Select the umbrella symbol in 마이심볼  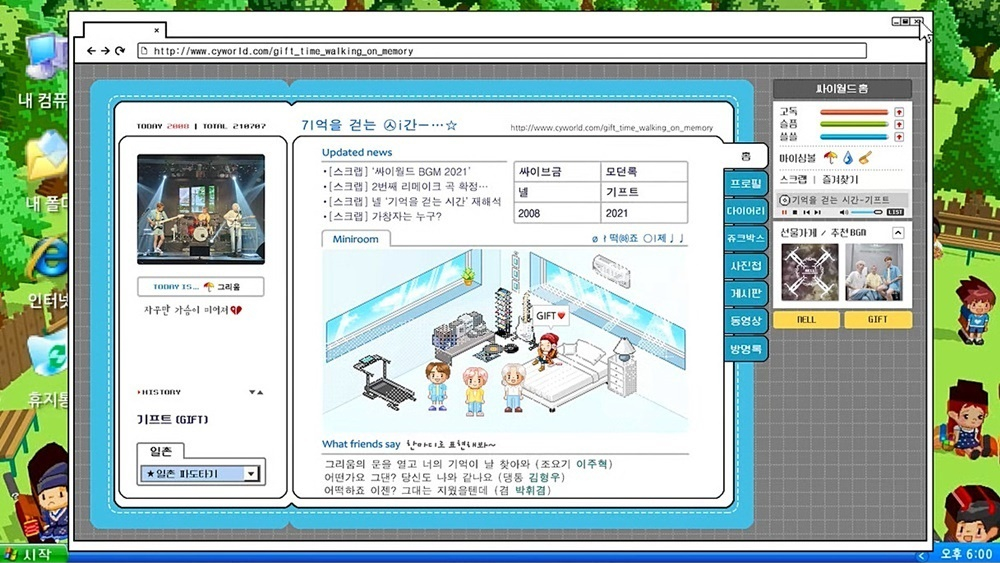click(830, 157)
